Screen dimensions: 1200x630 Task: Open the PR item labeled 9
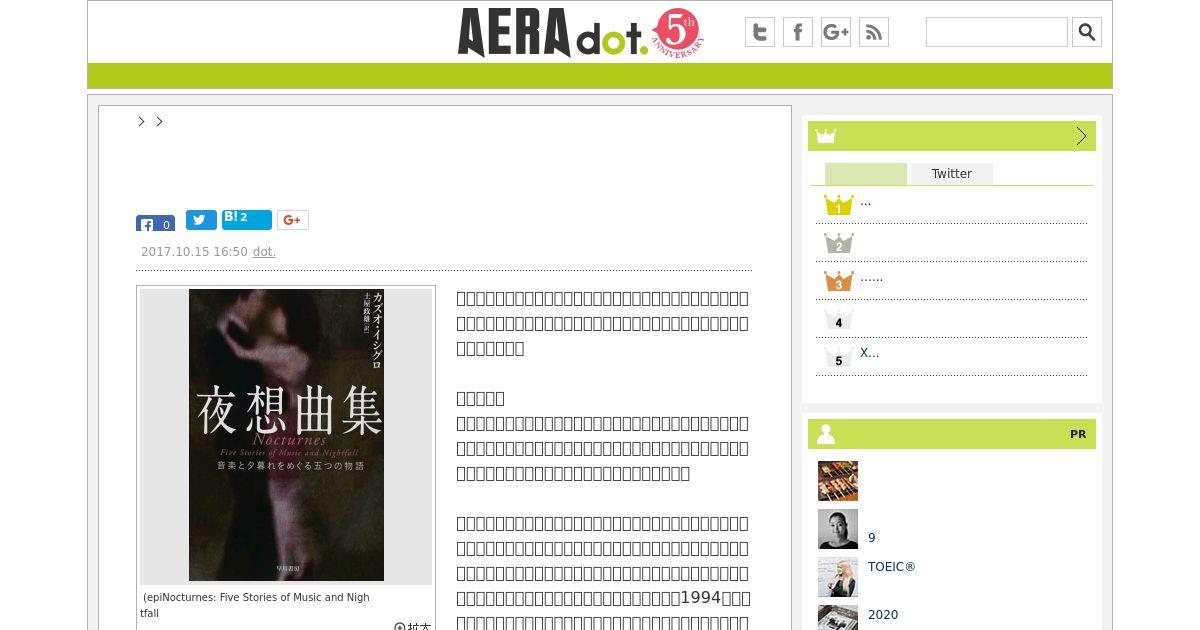[x=872, y=538]
